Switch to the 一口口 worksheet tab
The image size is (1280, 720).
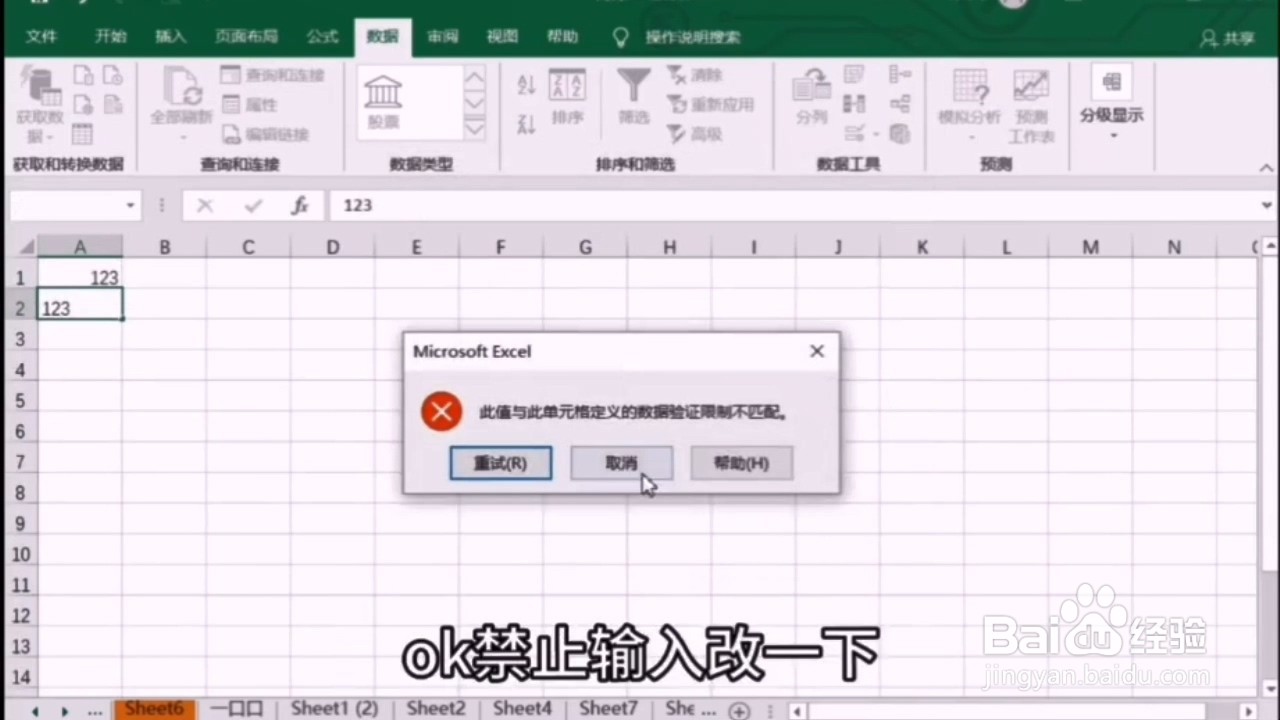pos(236,708)
